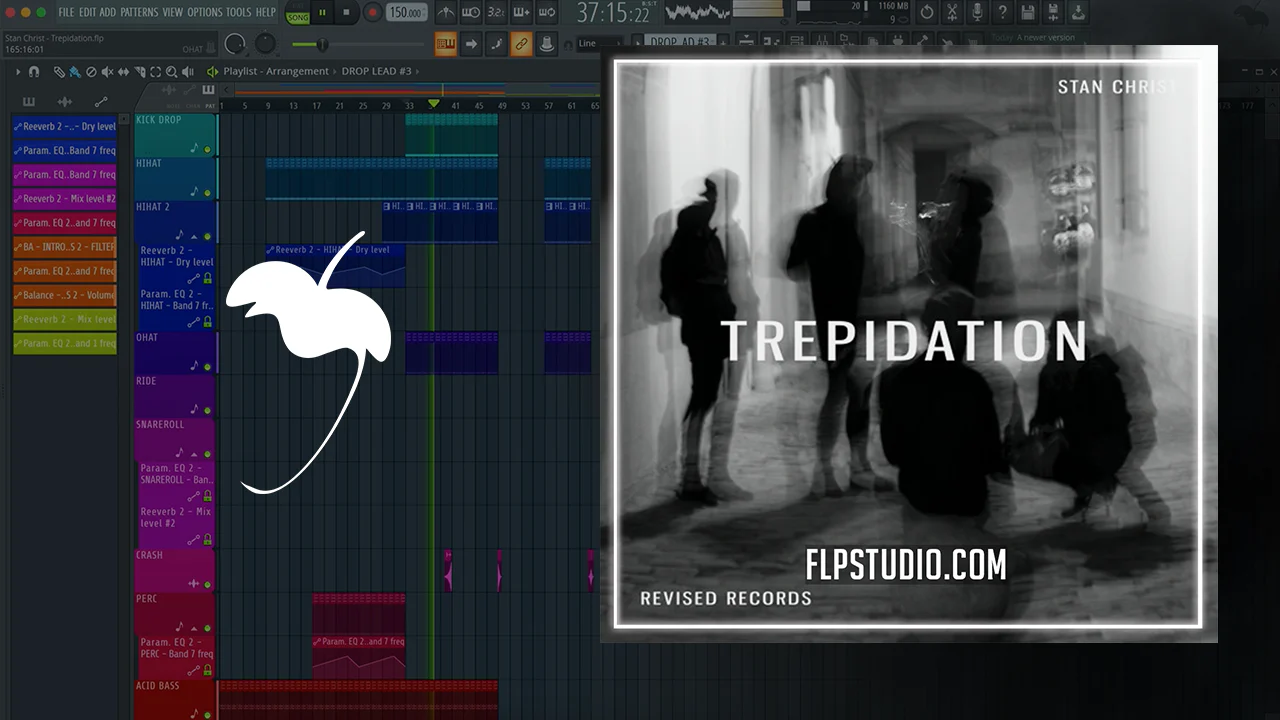The width and height of the screenshot is (1280, 720).
Task: Select the mute tool in playlist
Action: point(107,72)
